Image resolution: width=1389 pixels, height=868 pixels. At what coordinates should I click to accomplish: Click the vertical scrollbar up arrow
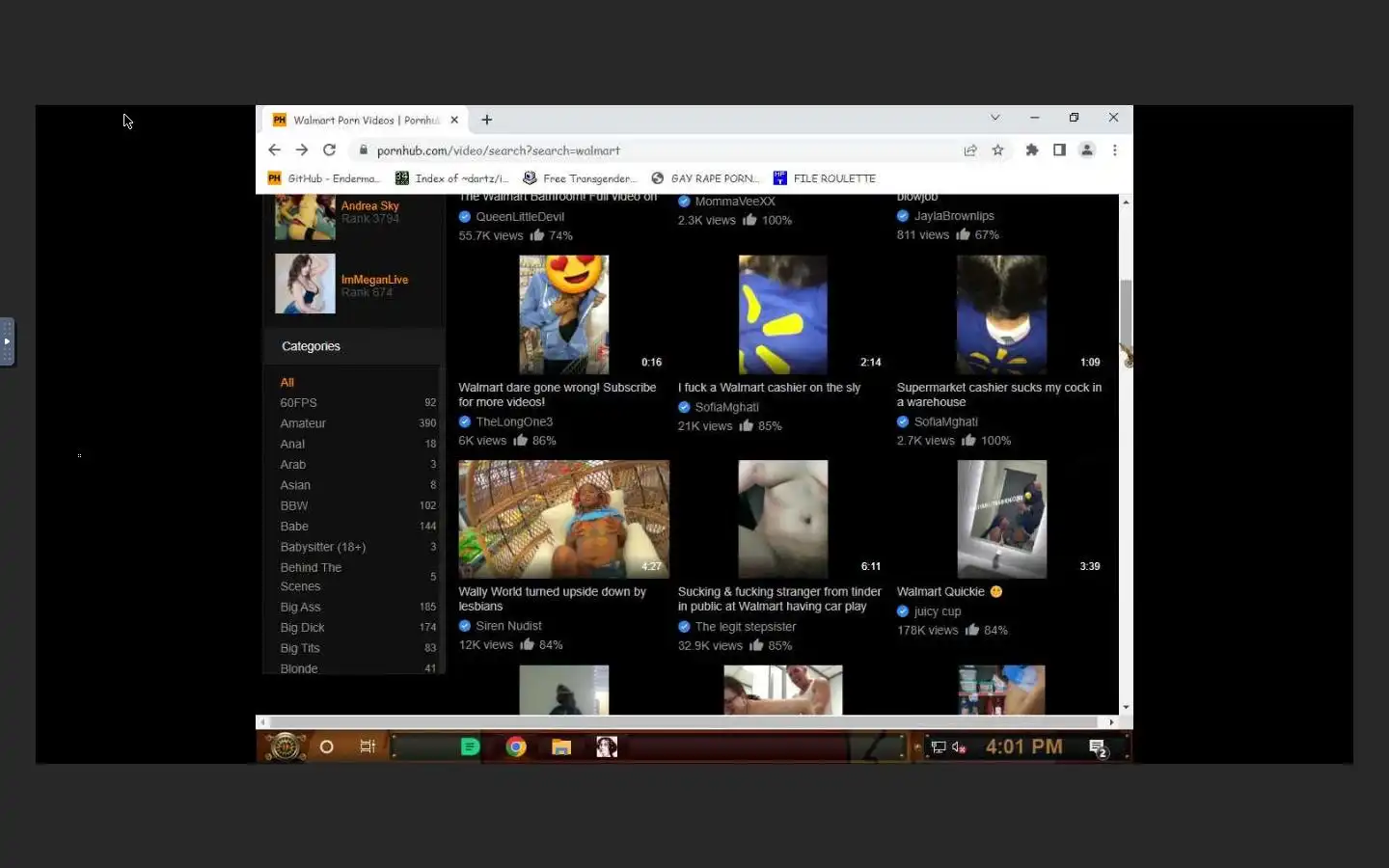click(x=1126, y=202)
